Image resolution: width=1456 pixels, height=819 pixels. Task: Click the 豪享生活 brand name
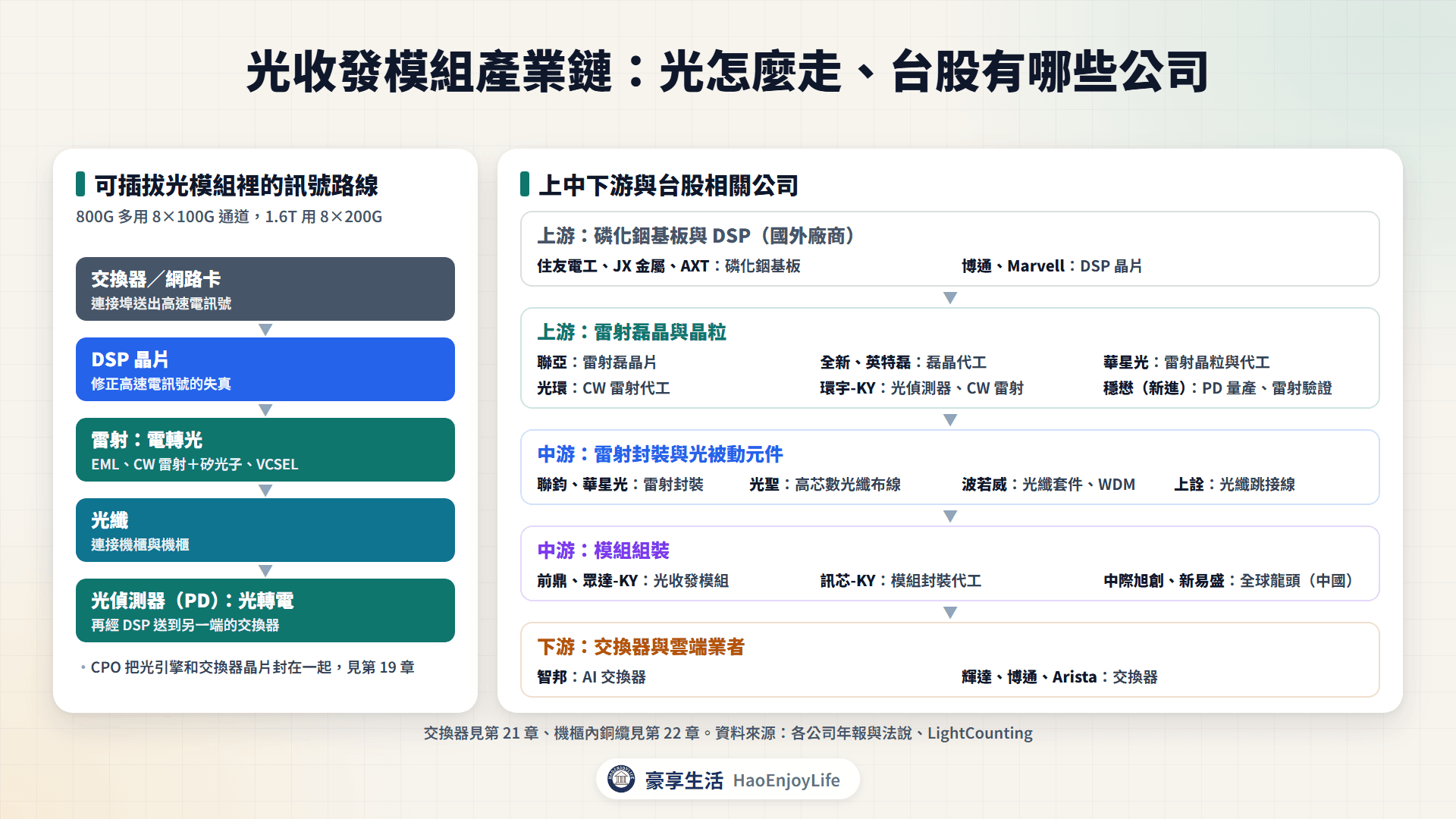[684, 780]
